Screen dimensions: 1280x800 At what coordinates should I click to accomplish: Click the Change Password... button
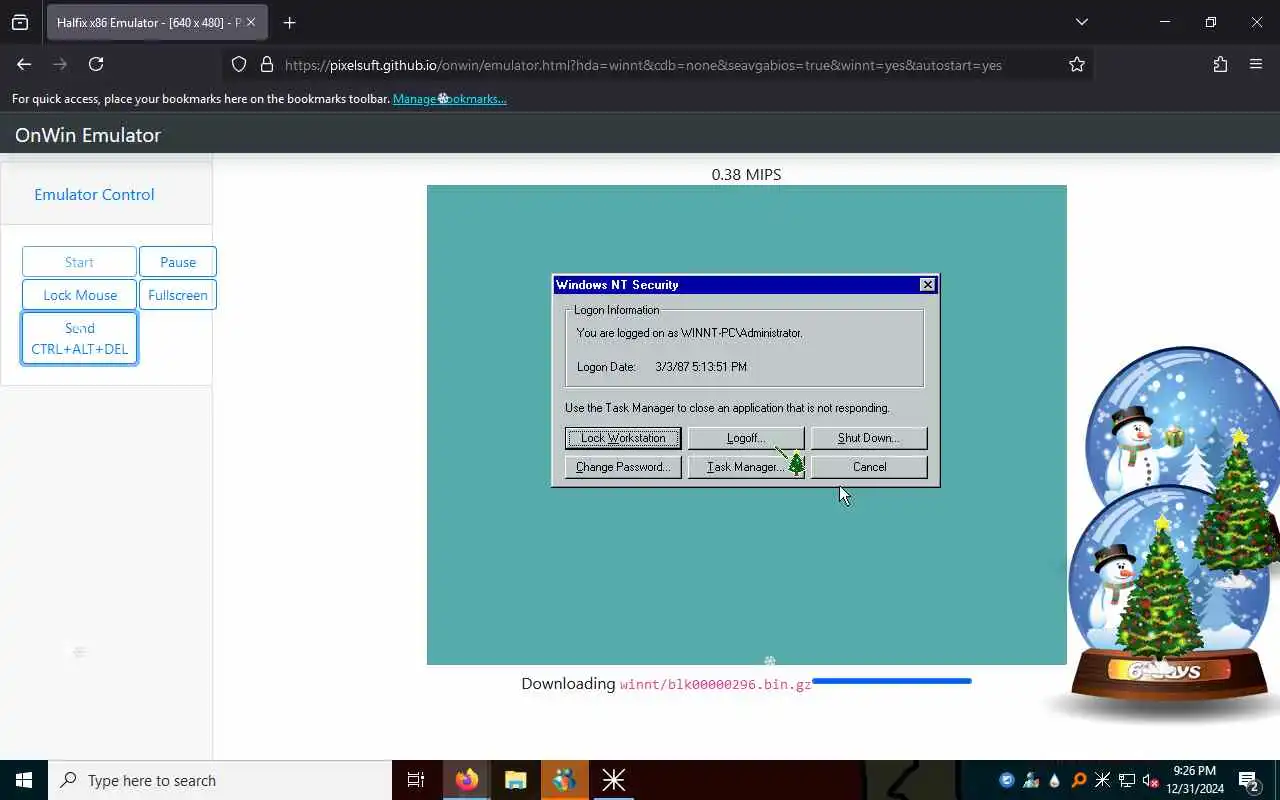click(623, 467)
